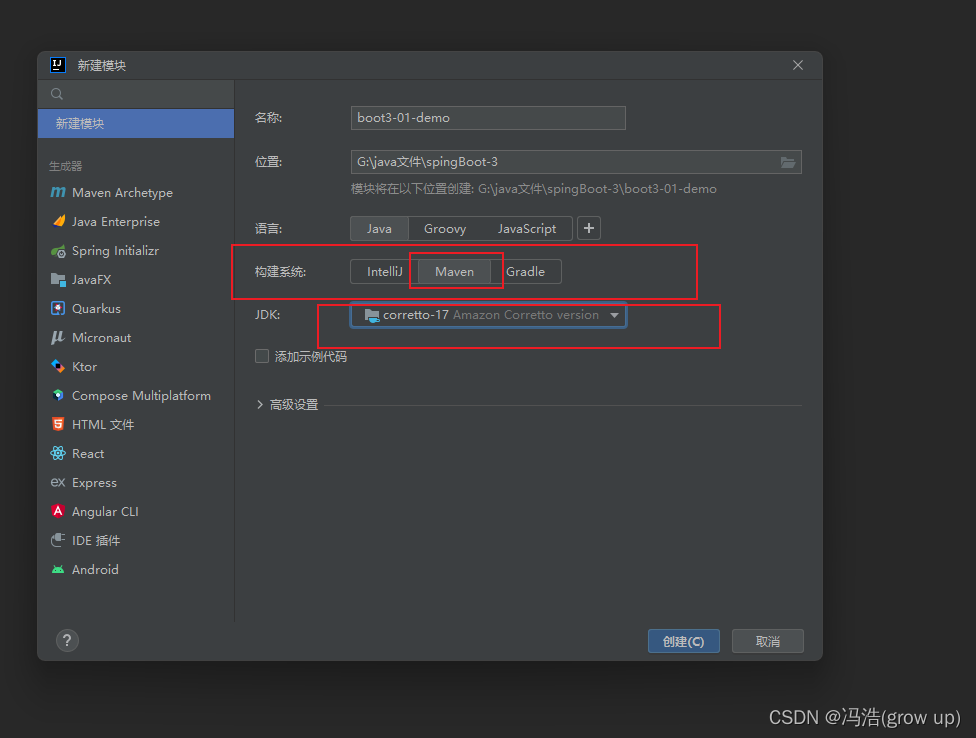
Task: Close the New Module dialog
Action: [x=798, y=65]
